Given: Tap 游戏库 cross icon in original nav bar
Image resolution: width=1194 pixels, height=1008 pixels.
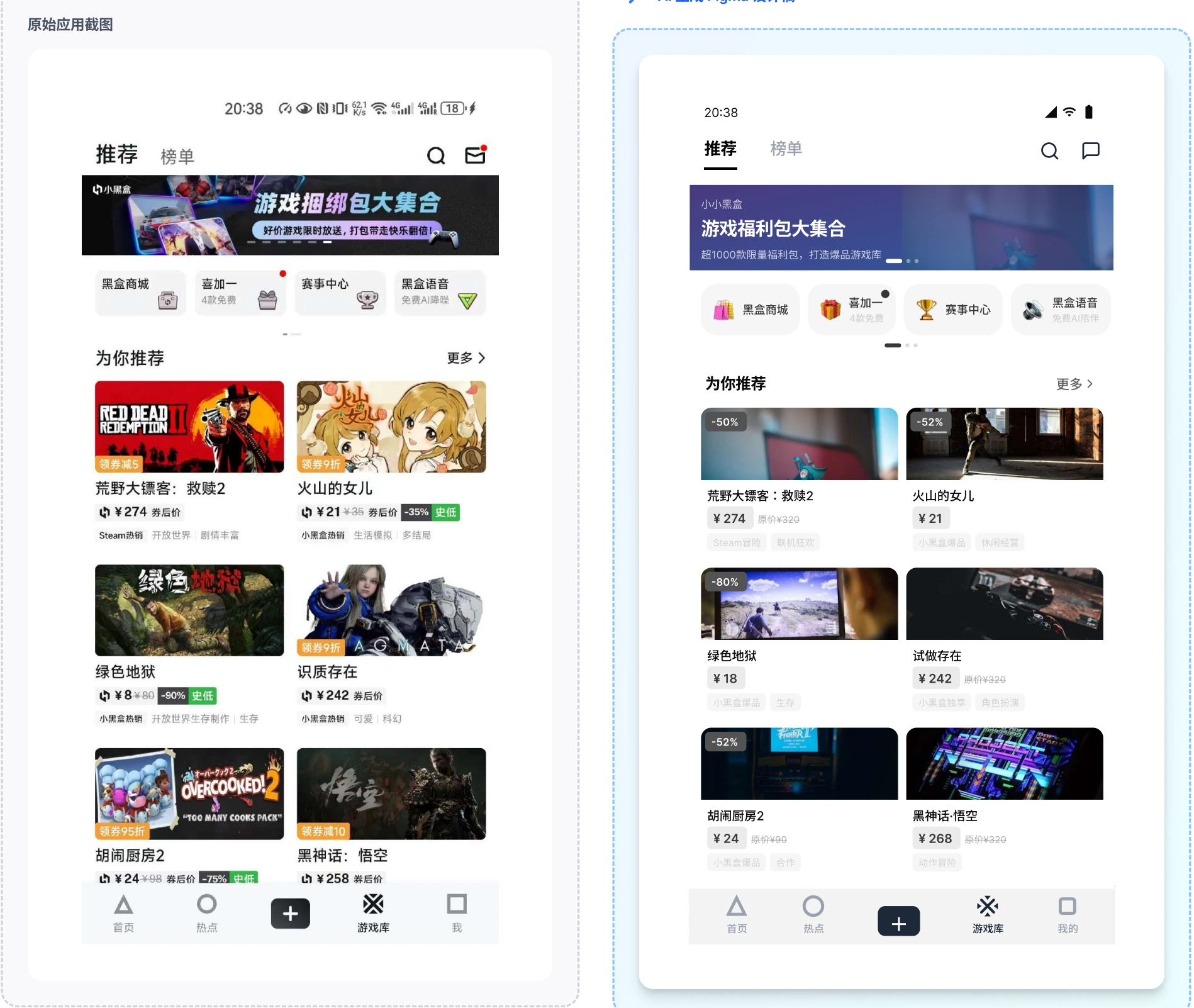Looking at the screenshot, I should (x=373, y=904).
